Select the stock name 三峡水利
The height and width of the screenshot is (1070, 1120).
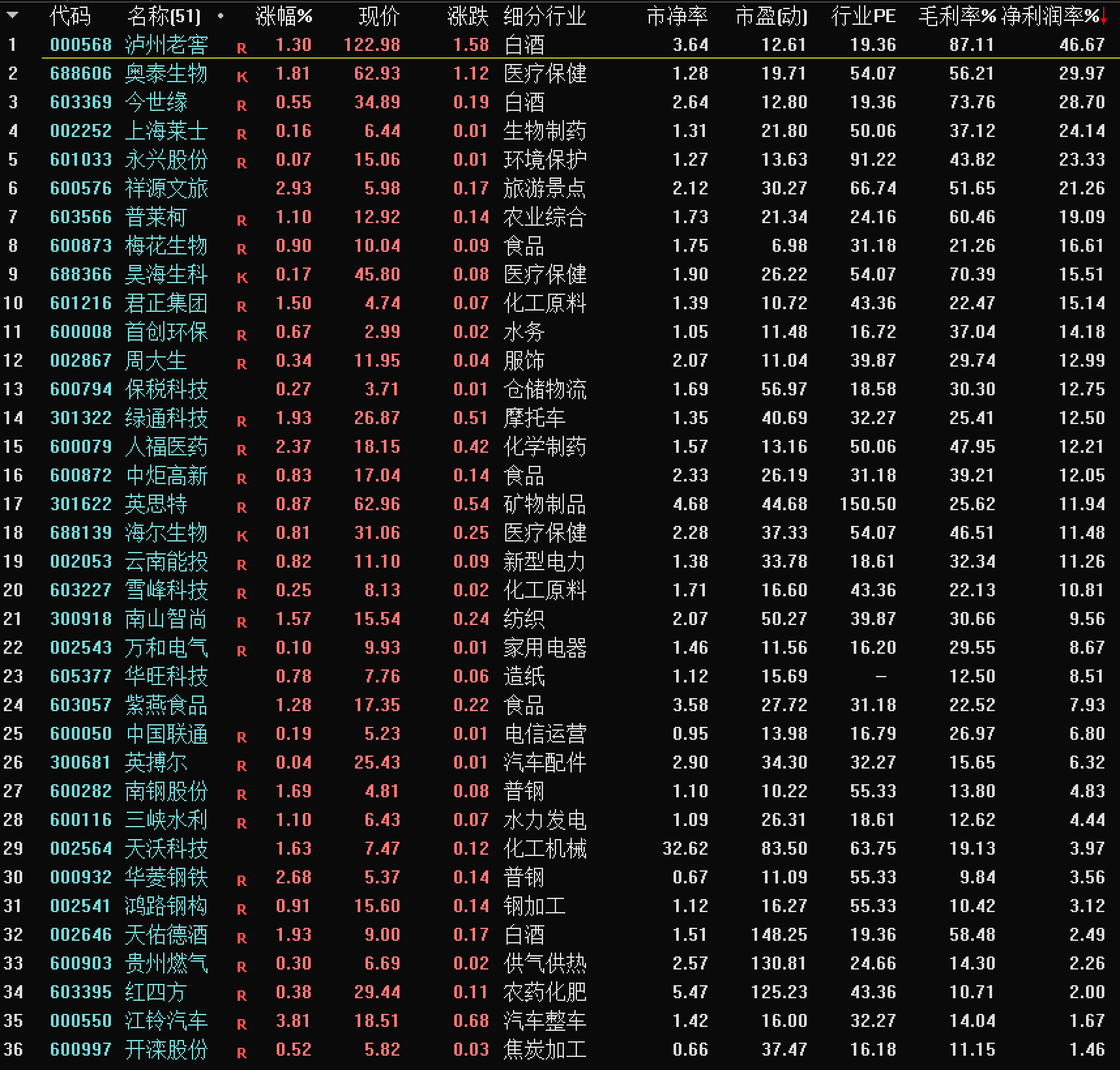click(166, 819)
